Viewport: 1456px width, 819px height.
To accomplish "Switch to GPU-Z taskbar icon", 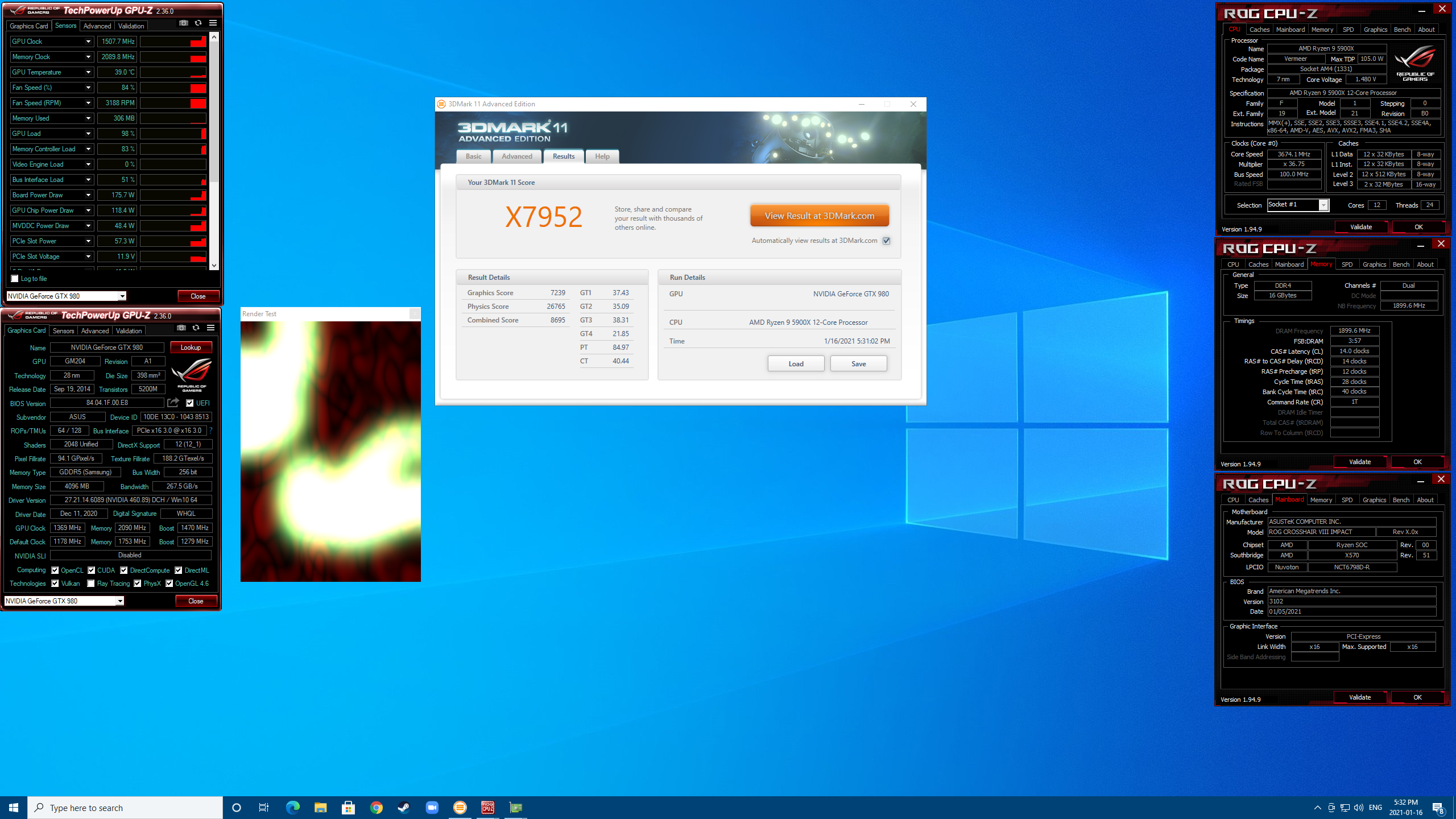I will pyautogui.click(x=515, y=808).
